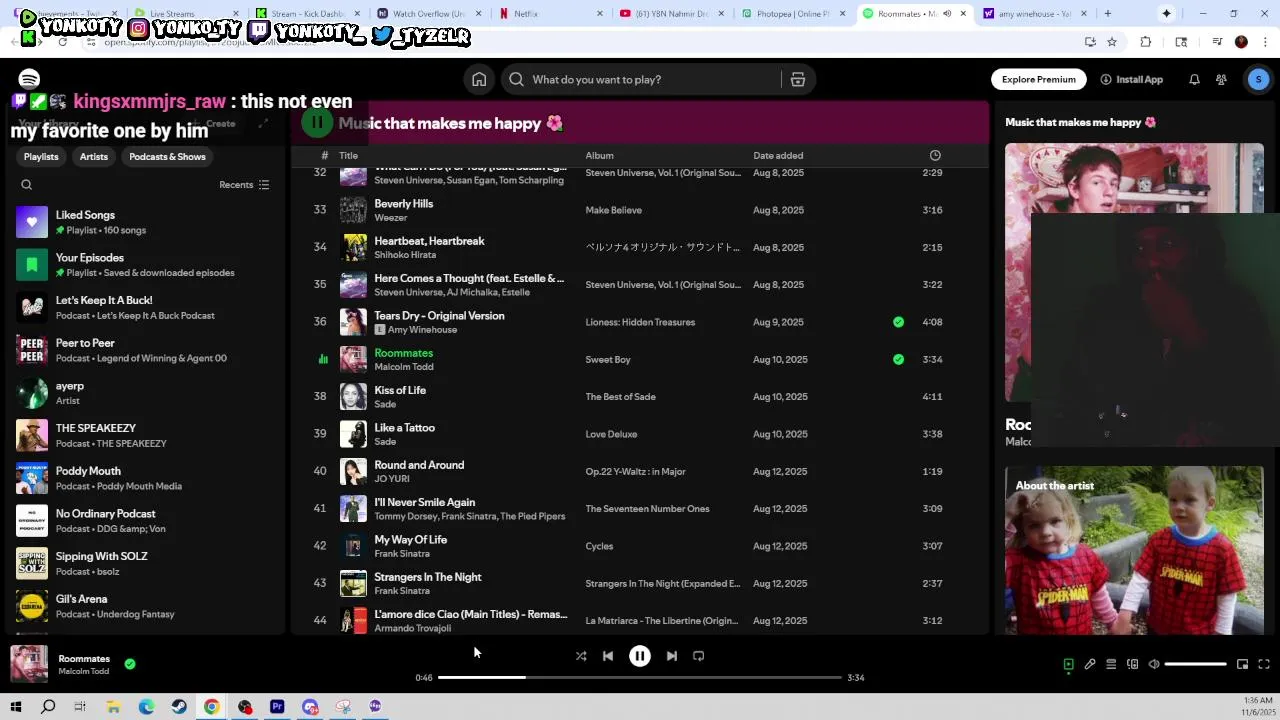Image resolution: width=1280 pixels, height=720 pixels.
Task: Toggle saved checkmark for Roommates in player bar
Action: coord(130,663)
